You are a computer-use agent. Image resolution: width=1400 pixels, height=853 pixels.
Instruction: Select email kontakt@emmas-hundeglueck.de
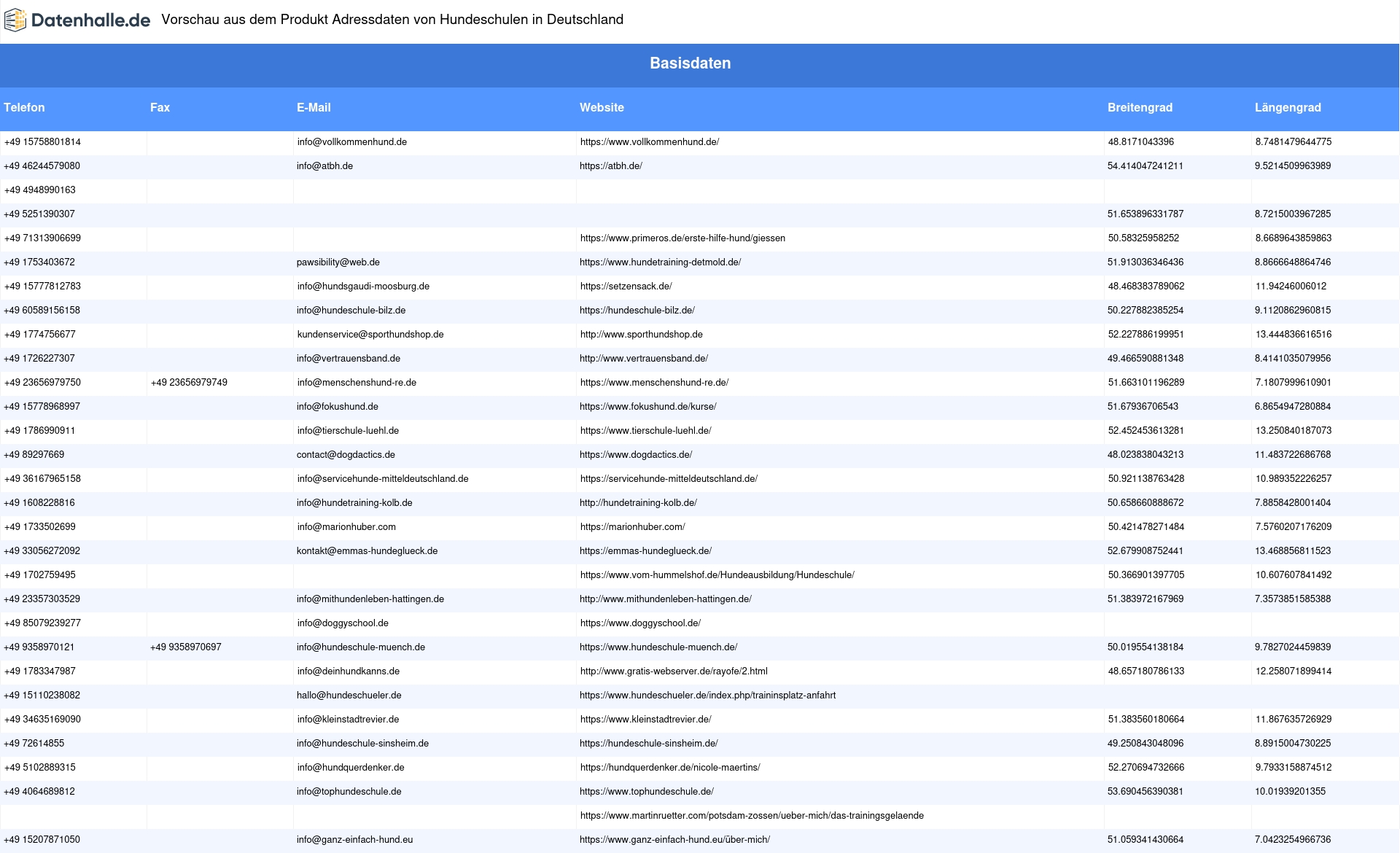(367, 551)
